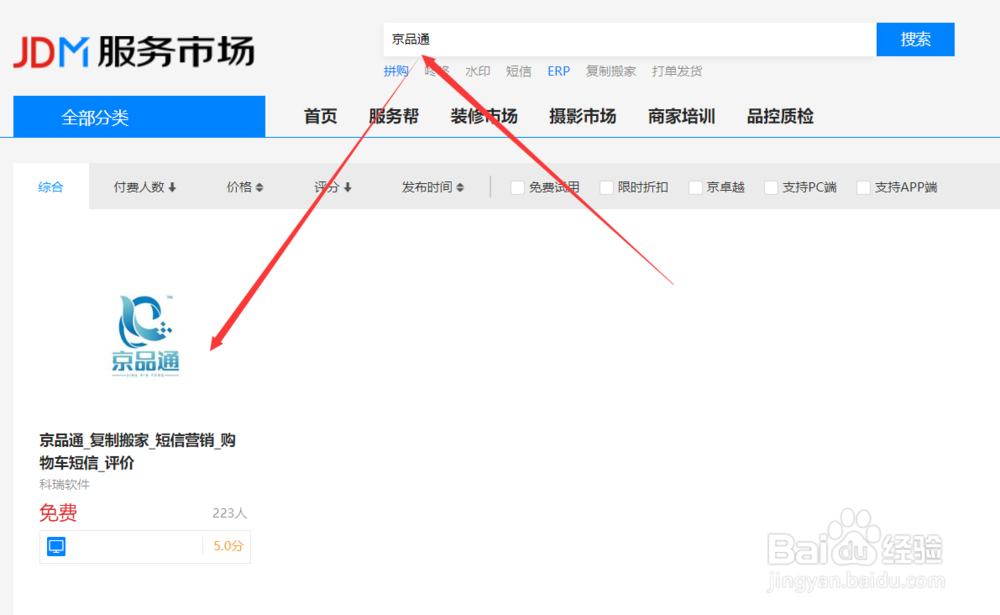
Task: Click the PC monitor icon on product card
Action: 56,547
